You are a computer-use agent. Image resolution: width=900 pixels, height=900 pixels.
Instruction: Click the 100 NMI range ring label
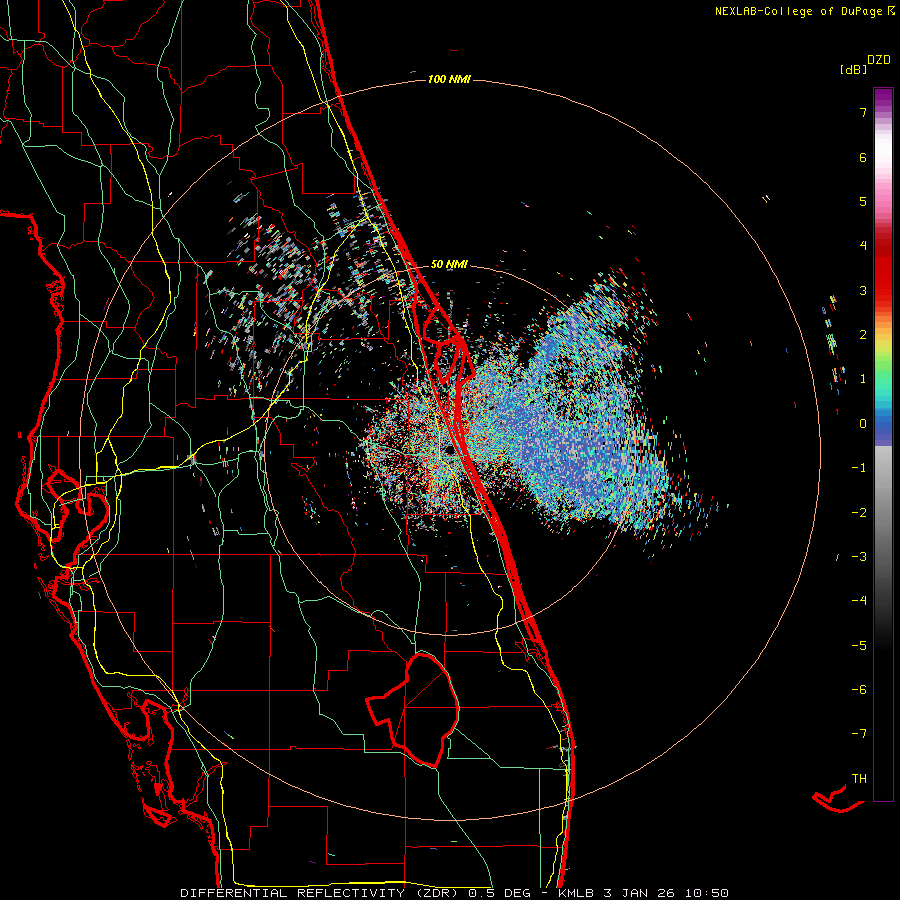coord(449,79)
